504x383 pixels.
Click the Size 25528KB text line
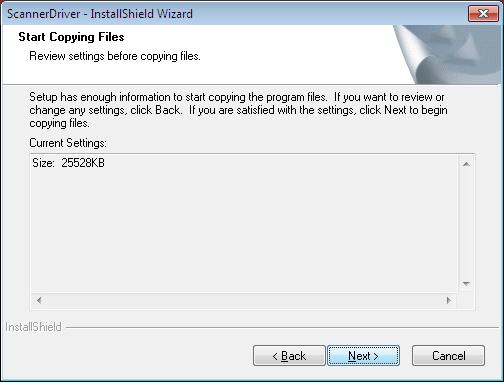tap(68, 163)
